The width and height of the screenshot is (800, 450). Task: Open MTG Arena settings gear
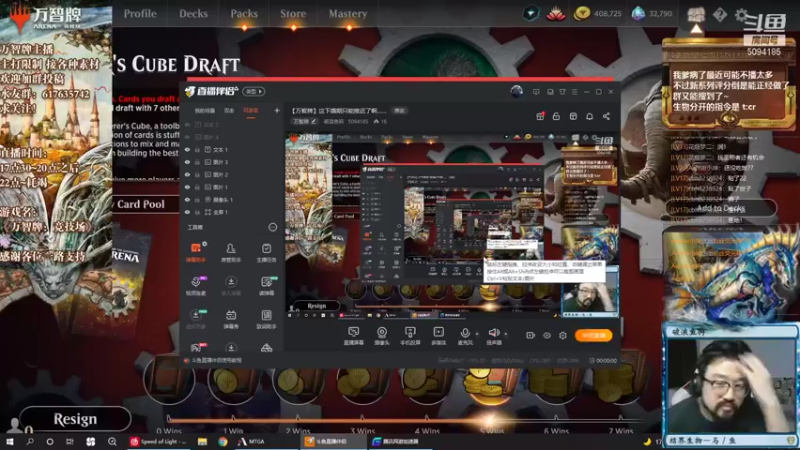tap(741, 15)
